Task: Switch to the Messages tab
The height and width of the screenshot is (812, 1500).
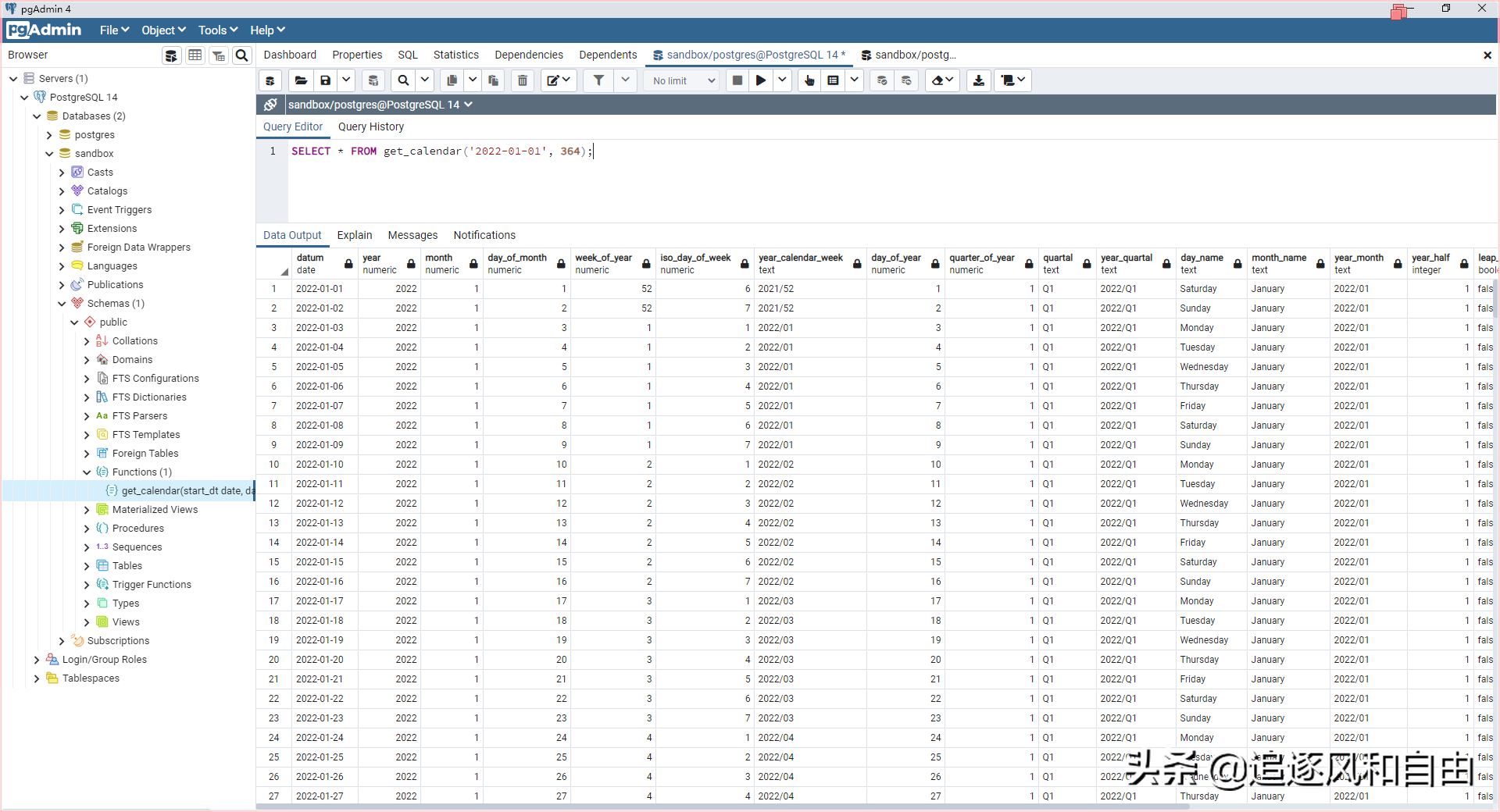Action: click(412, 235)
